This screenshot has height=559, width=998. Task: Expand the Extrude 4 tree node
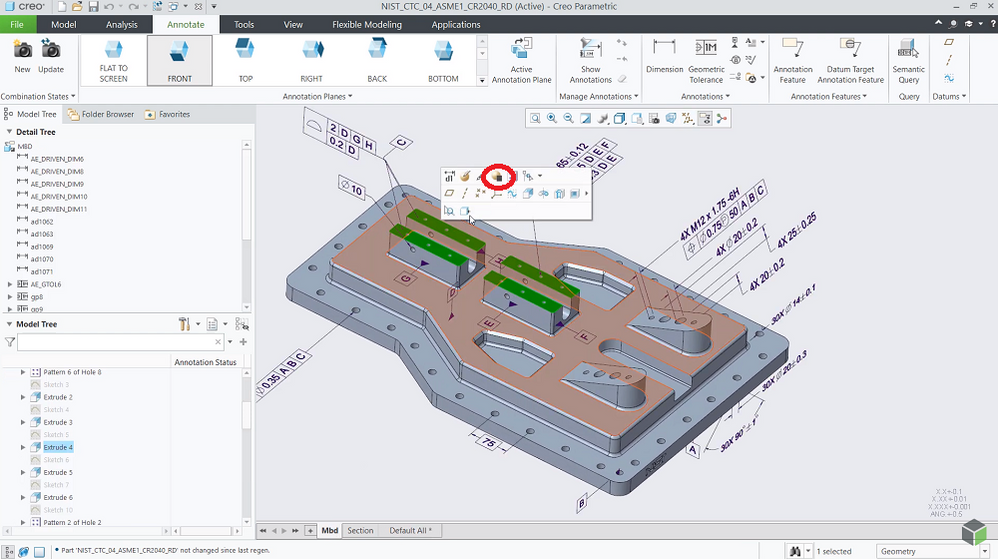(23, 448)
